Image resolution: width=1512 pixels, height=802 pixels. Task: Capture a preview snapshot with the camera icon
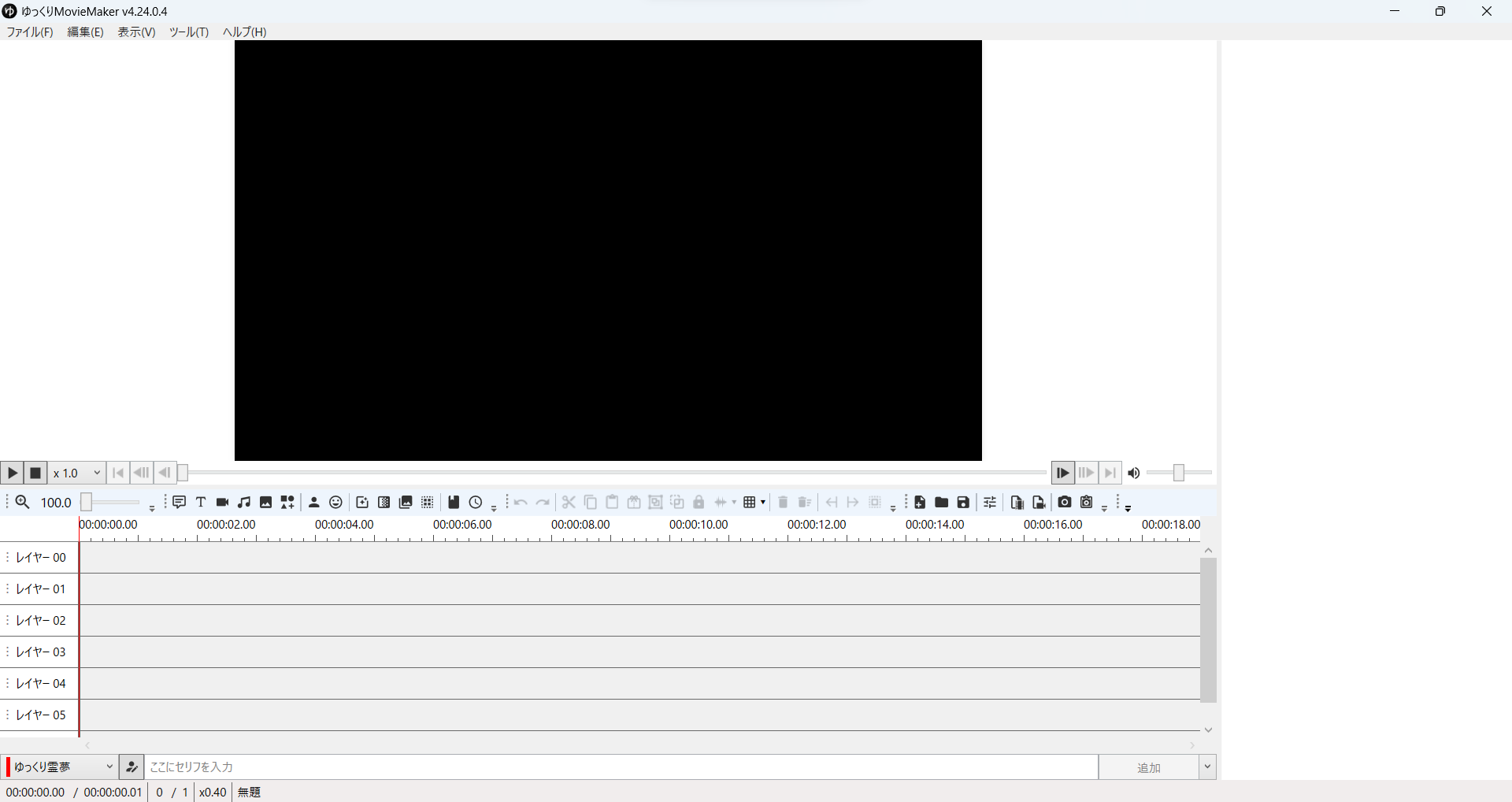1065,503
